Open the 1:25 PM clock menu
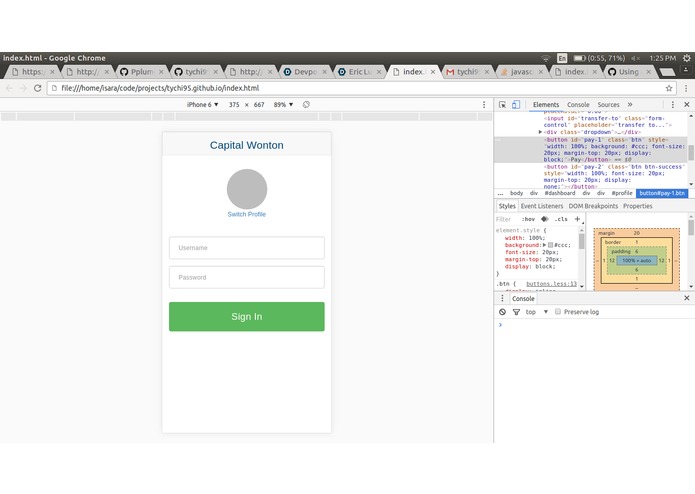 pos(663,58)
